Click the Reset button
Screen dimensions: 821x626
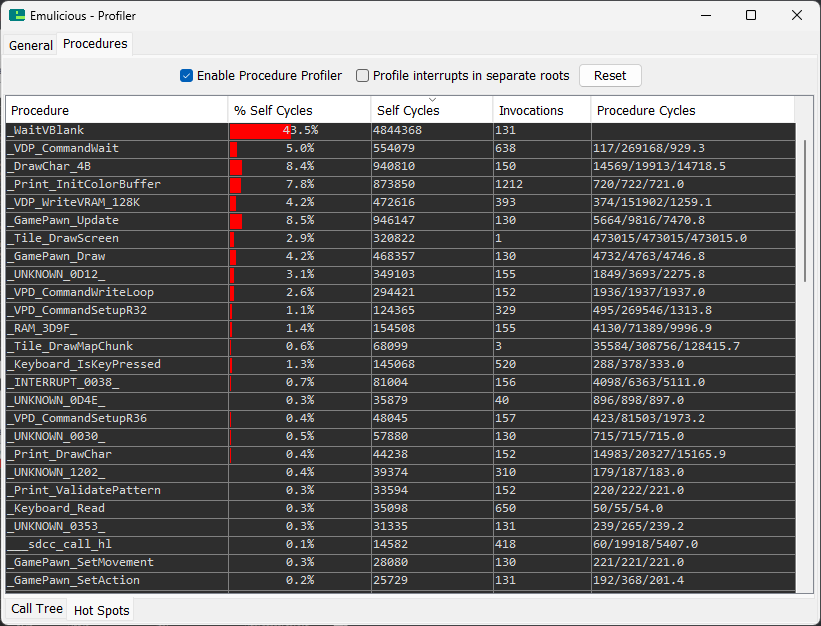click(610, 76)
